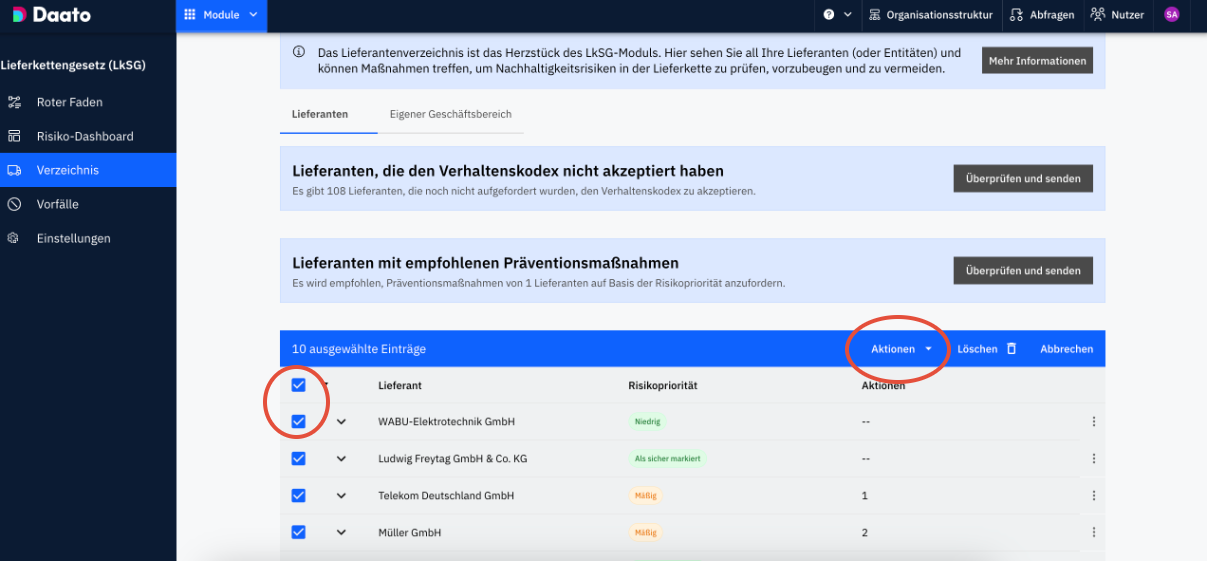Uncheck WABU-Elektrotechnik GmbH checkbox
This screenshot has width=1207, height=561.
click(x=298, y=421)
